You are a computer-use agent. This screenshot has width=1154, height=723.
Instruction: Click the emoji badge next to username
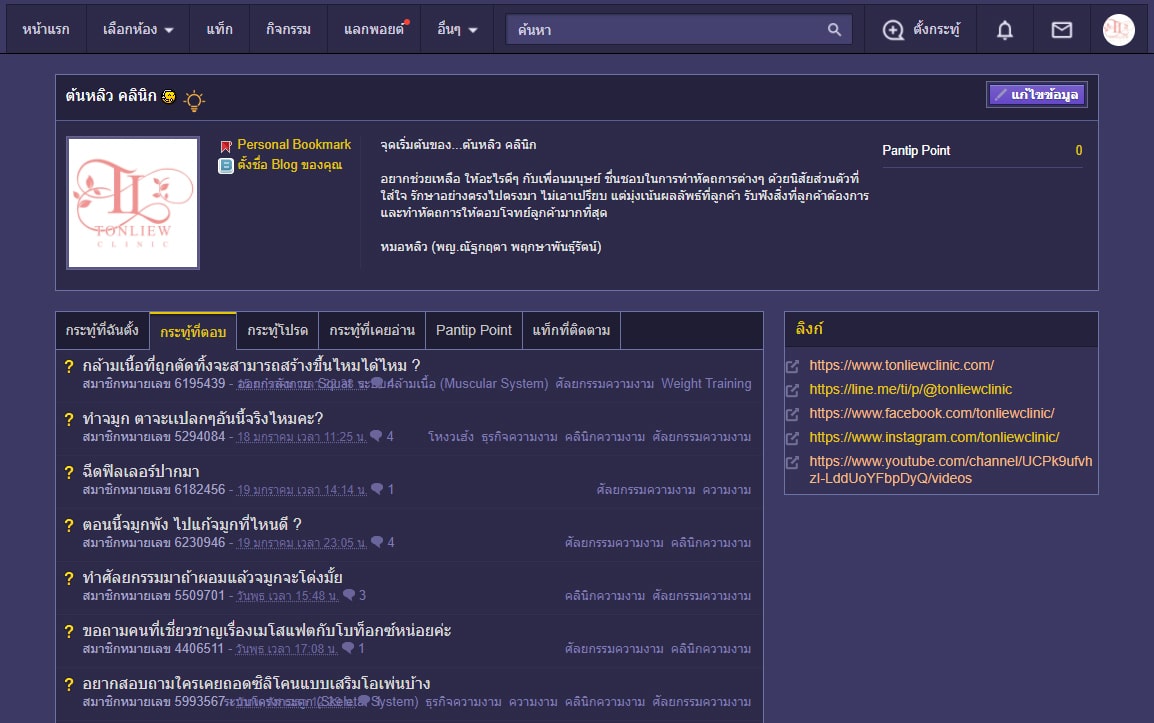[169, 97]
